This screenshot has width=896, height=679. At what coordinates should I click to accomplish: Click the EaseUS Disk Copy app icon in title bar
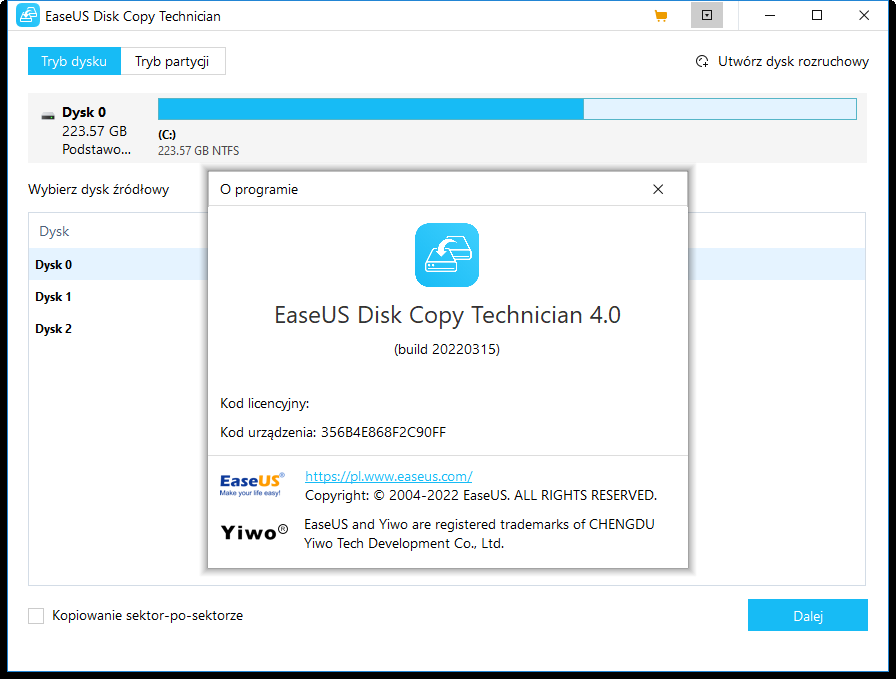click(x=28, y=15)
